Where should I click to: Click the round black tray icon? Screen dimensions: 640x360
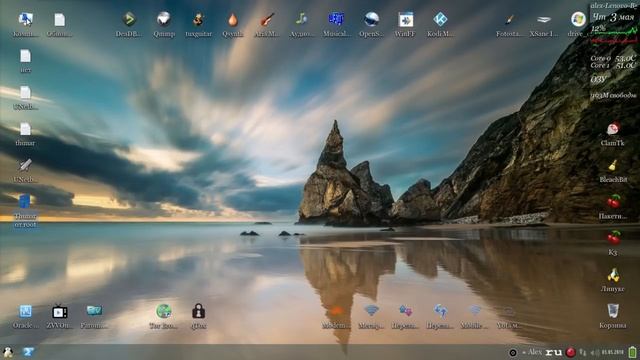[x=513, y=353]
